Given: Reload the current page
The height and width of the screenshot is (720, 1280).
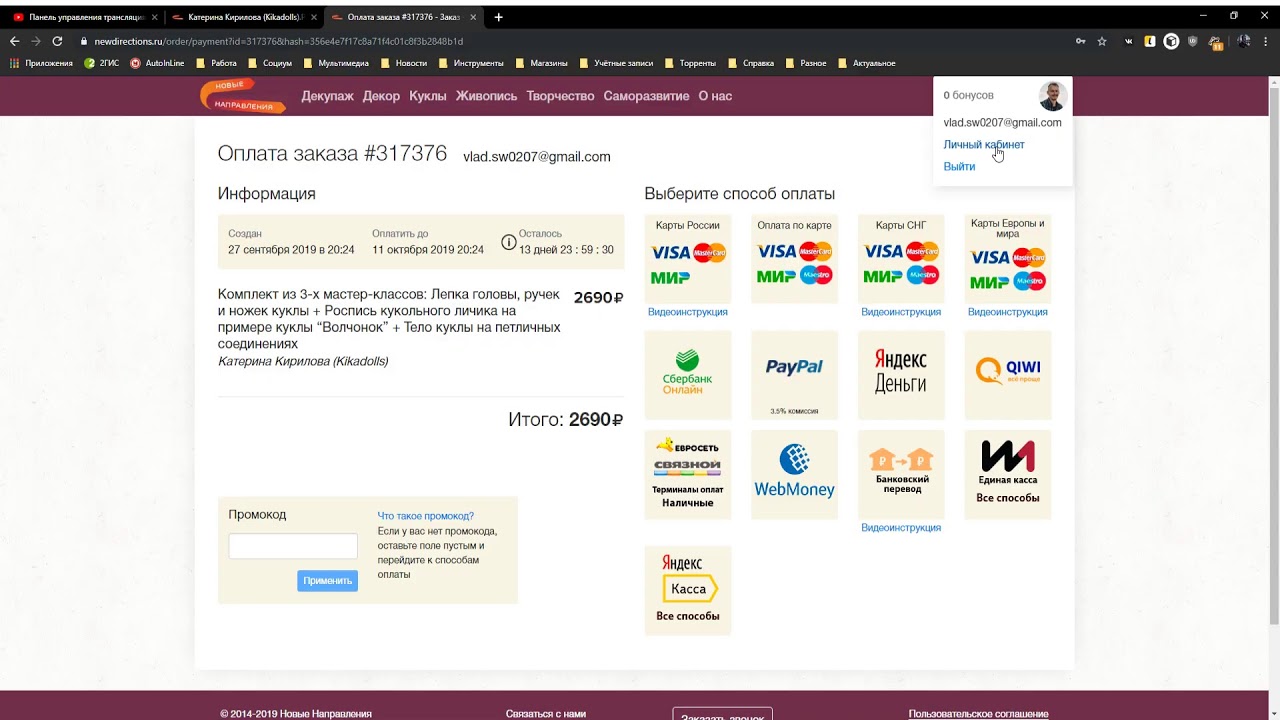Looking at the screenshot, I should (x=57, y=41).
